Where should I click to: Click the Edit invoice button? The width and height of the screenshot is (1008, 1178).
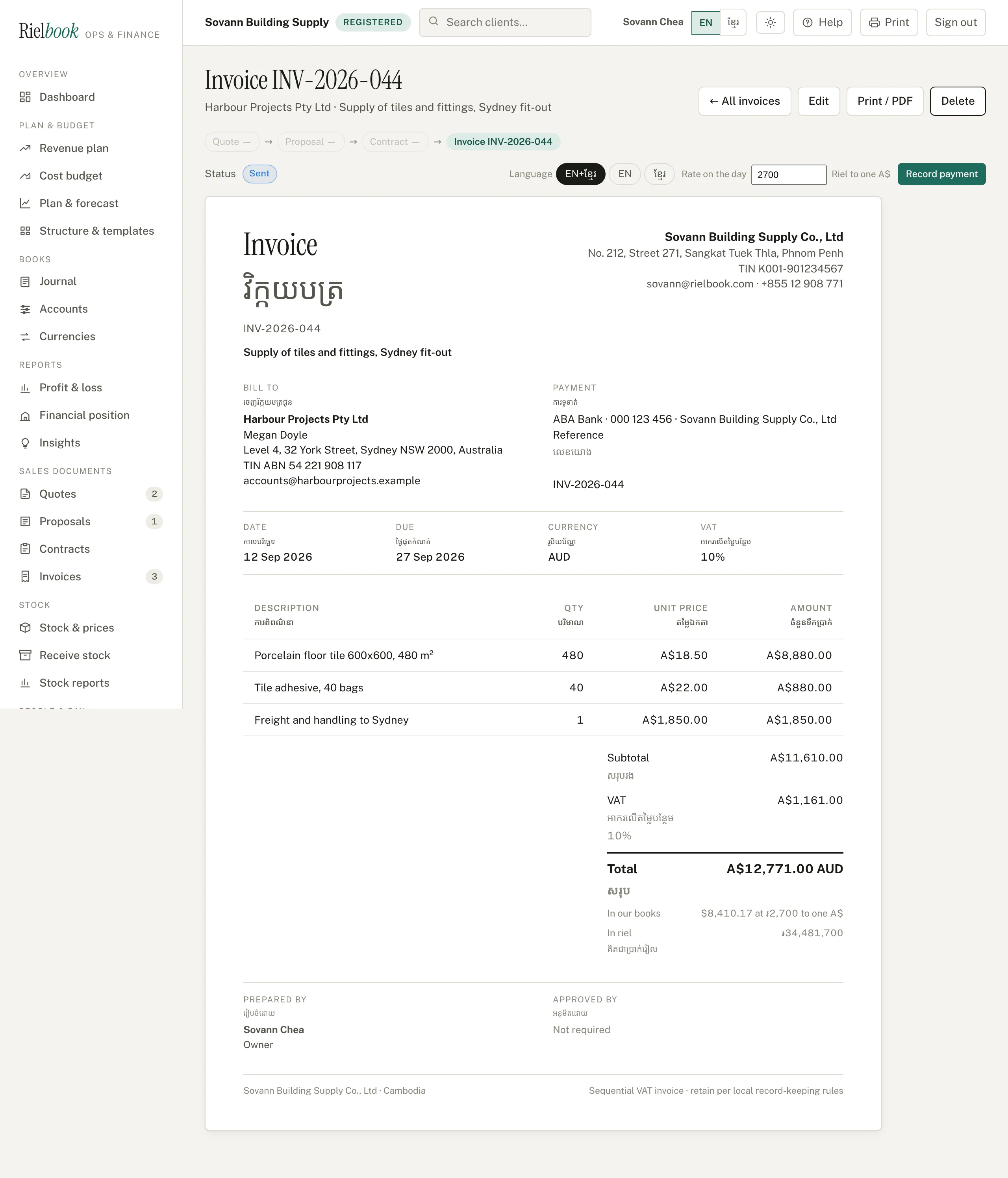(819, 101)
